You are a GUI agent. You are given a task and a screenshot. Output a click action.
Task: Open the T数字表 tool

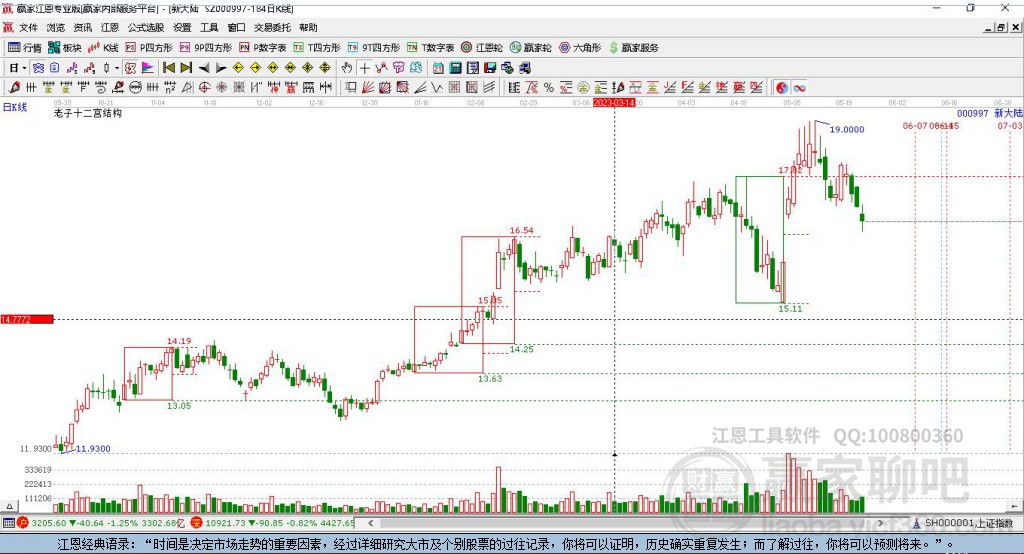click(x=430, y=48)
